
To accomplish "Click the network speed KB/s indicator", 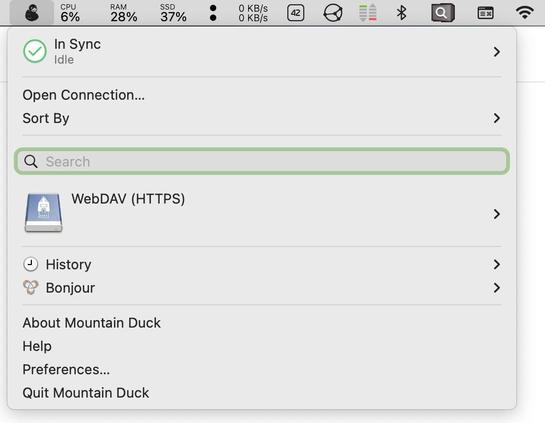I will click(x=253, y=13).
